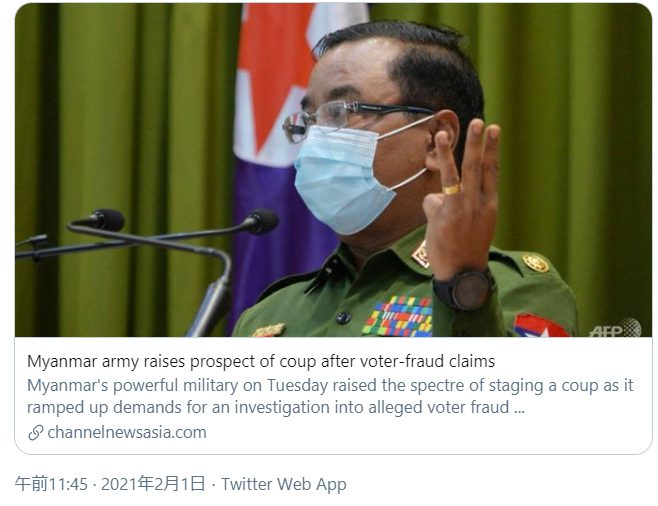Open channelnewsasia.com domain link
Image resolution: width=658 pixels, height=506 pixels.
pos(127,433)
